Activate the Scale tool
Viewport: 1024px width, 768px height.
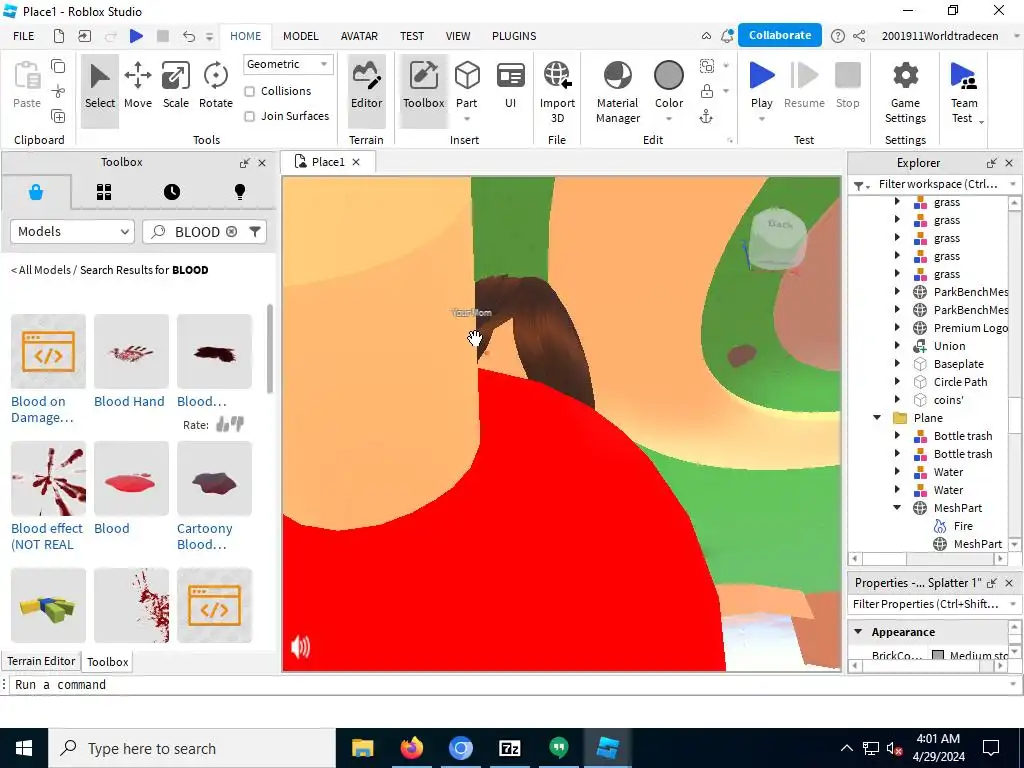coord(176,86)
